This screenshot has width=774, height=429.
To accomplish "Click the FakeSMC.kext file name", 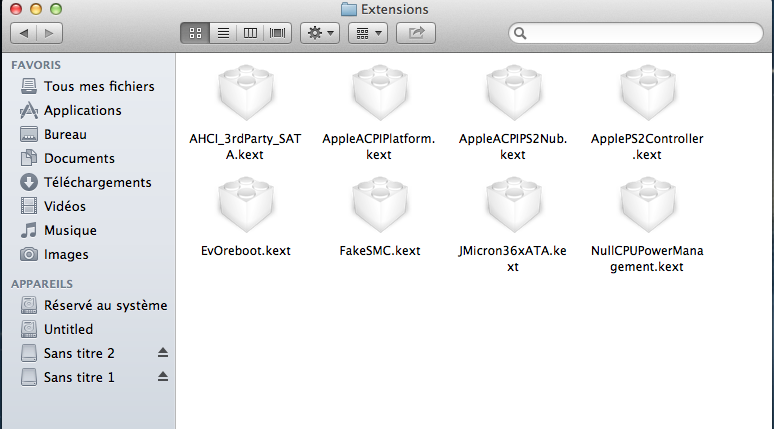I will pyautogui.click(x=380, y=251).
